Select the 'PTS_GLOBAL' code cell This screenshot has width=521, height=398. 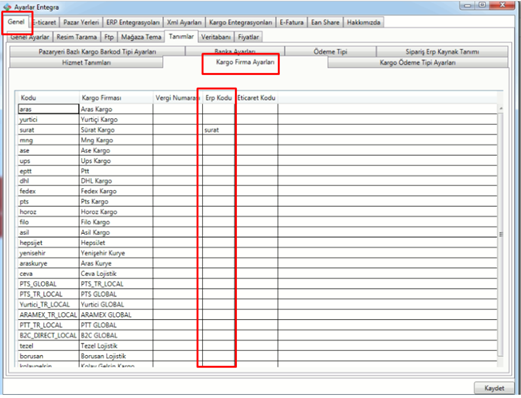(49, 284)
